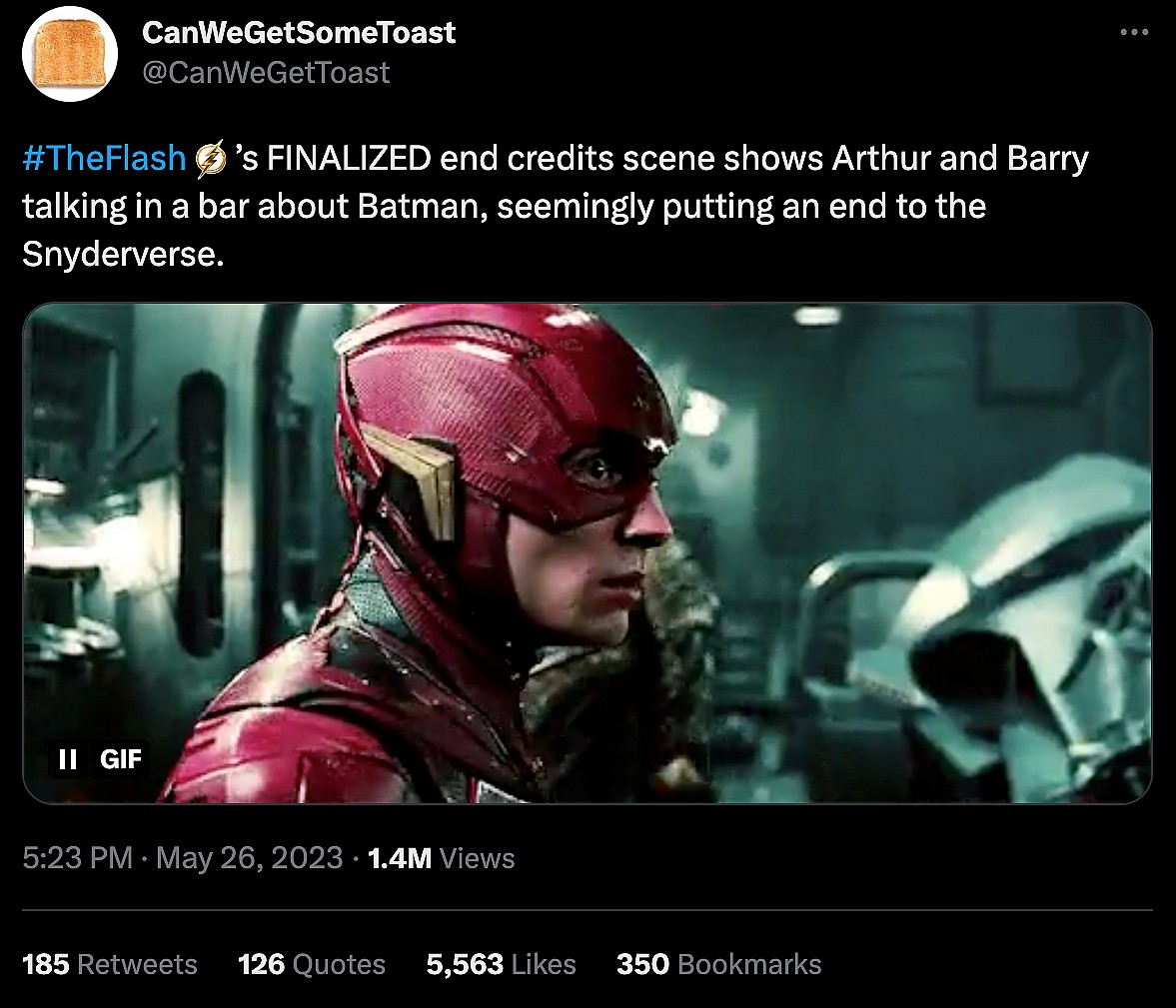
Task: Click the Flash lightning bolt emoji
Action: point(211,159)
